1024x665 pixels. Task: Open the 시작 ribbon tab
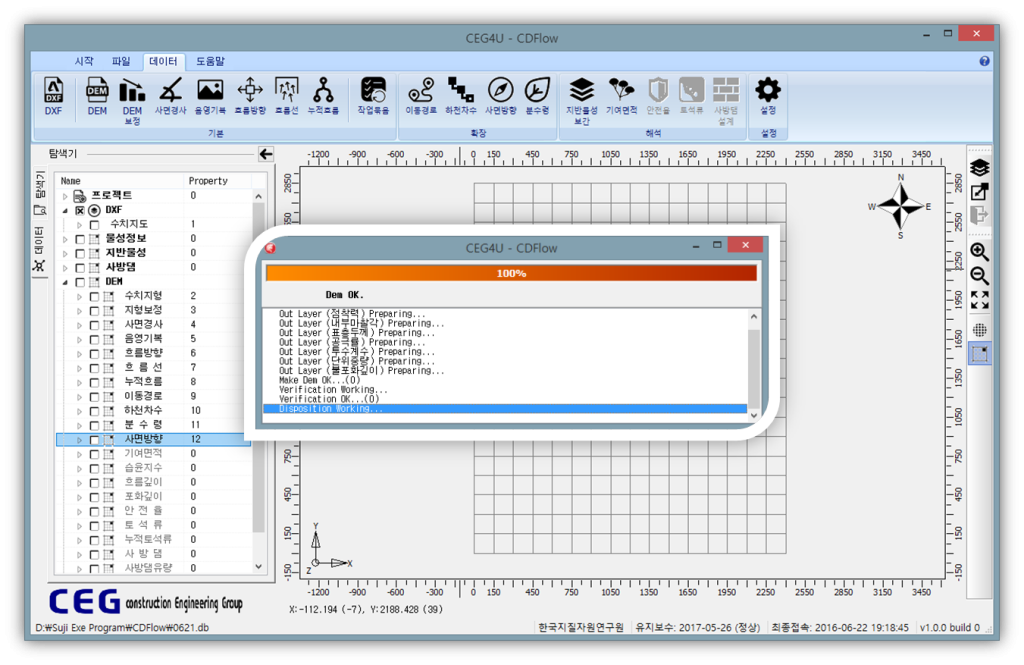coord(84,61)
